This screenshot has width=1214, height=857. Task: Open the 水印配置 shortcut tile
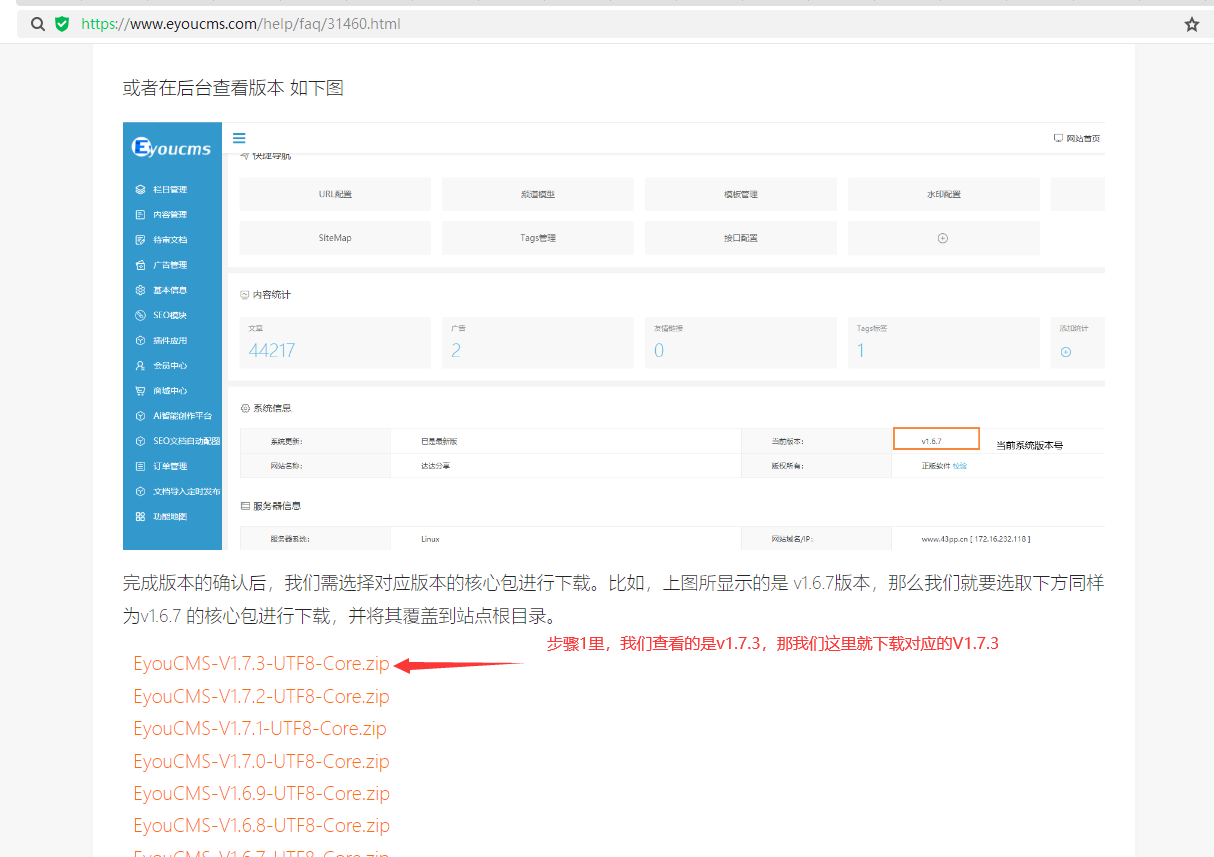pos(944,194)
